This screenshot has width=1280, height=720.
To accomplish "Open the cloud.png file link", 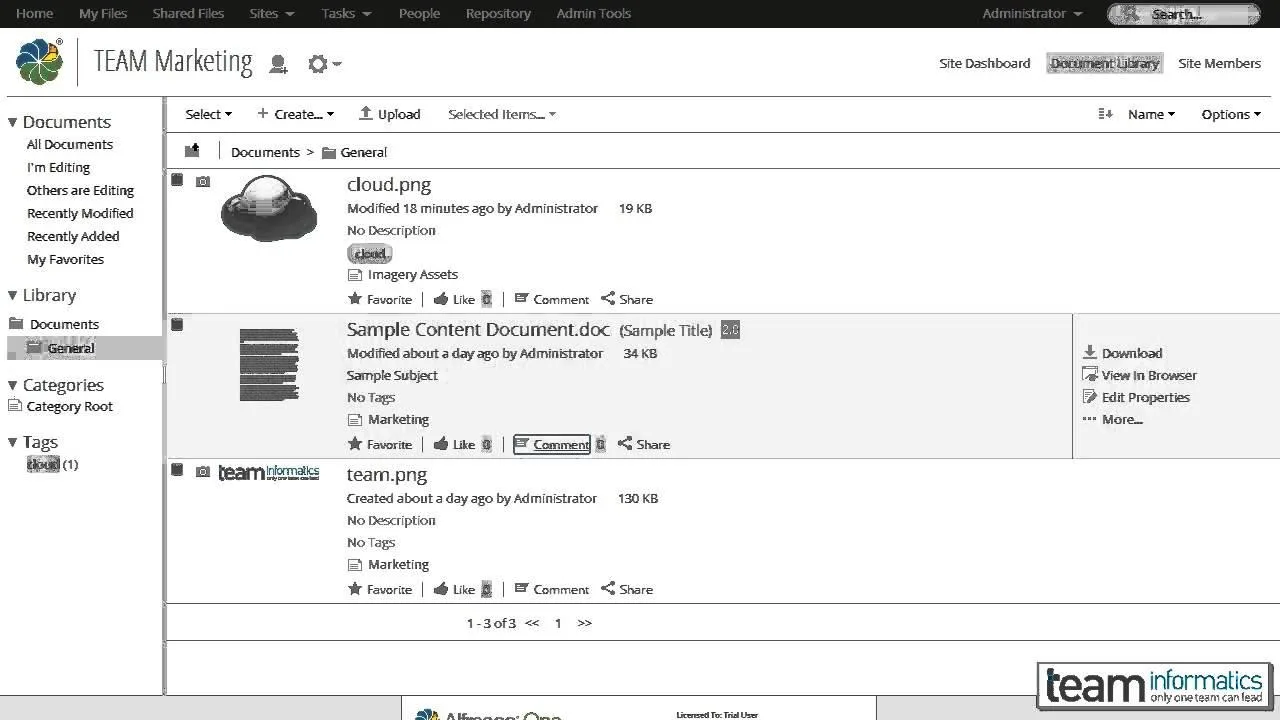I will 389,185.
